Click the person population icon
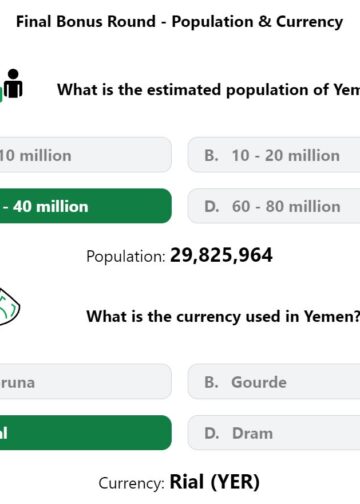Image resolution: width=360 pixels, height=504 pixels. tap(13, 84)
